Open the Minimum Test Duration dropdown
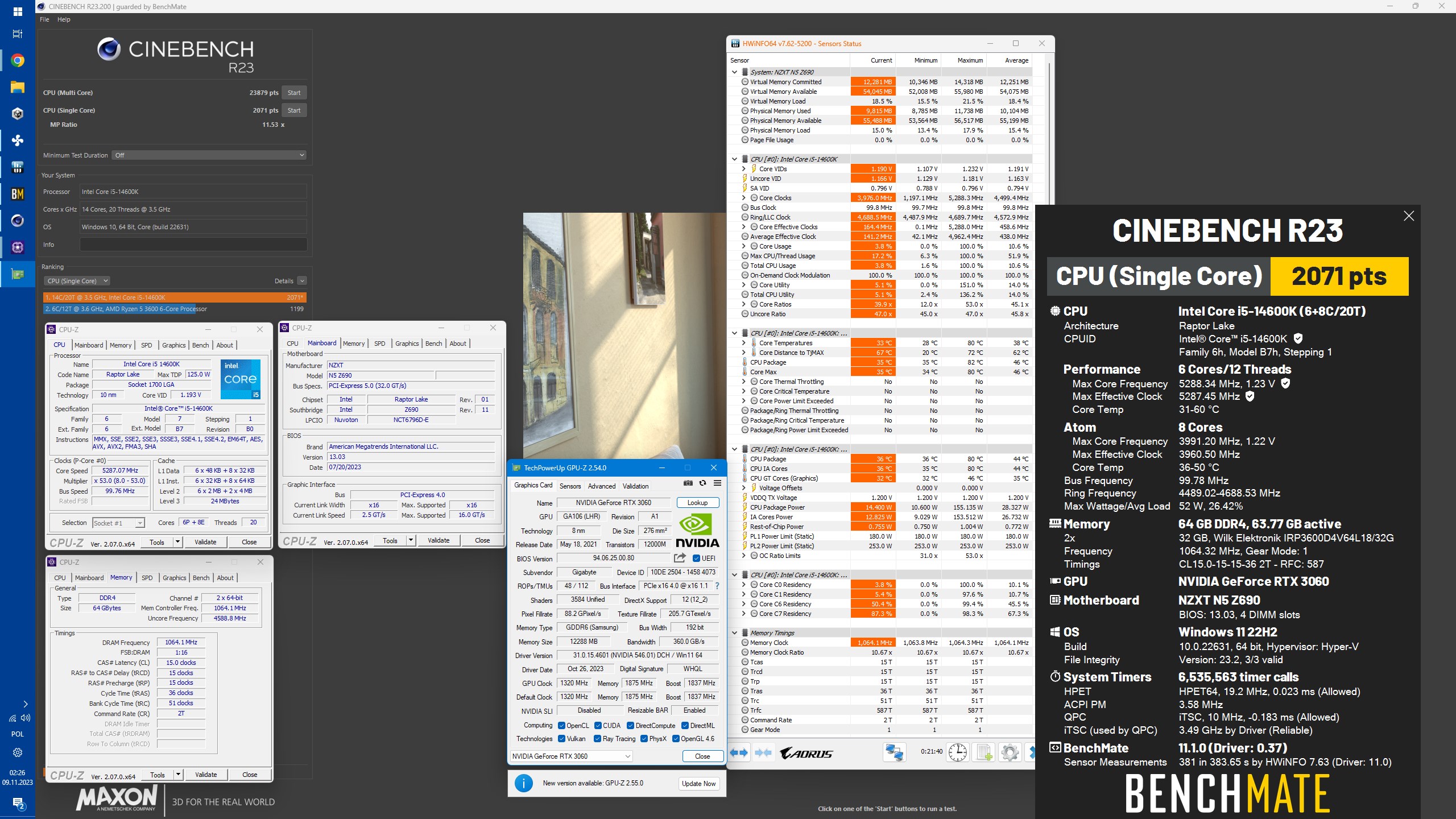This screenshot has height=819, width=1456. pyautogui.click(x=209, y=155)
